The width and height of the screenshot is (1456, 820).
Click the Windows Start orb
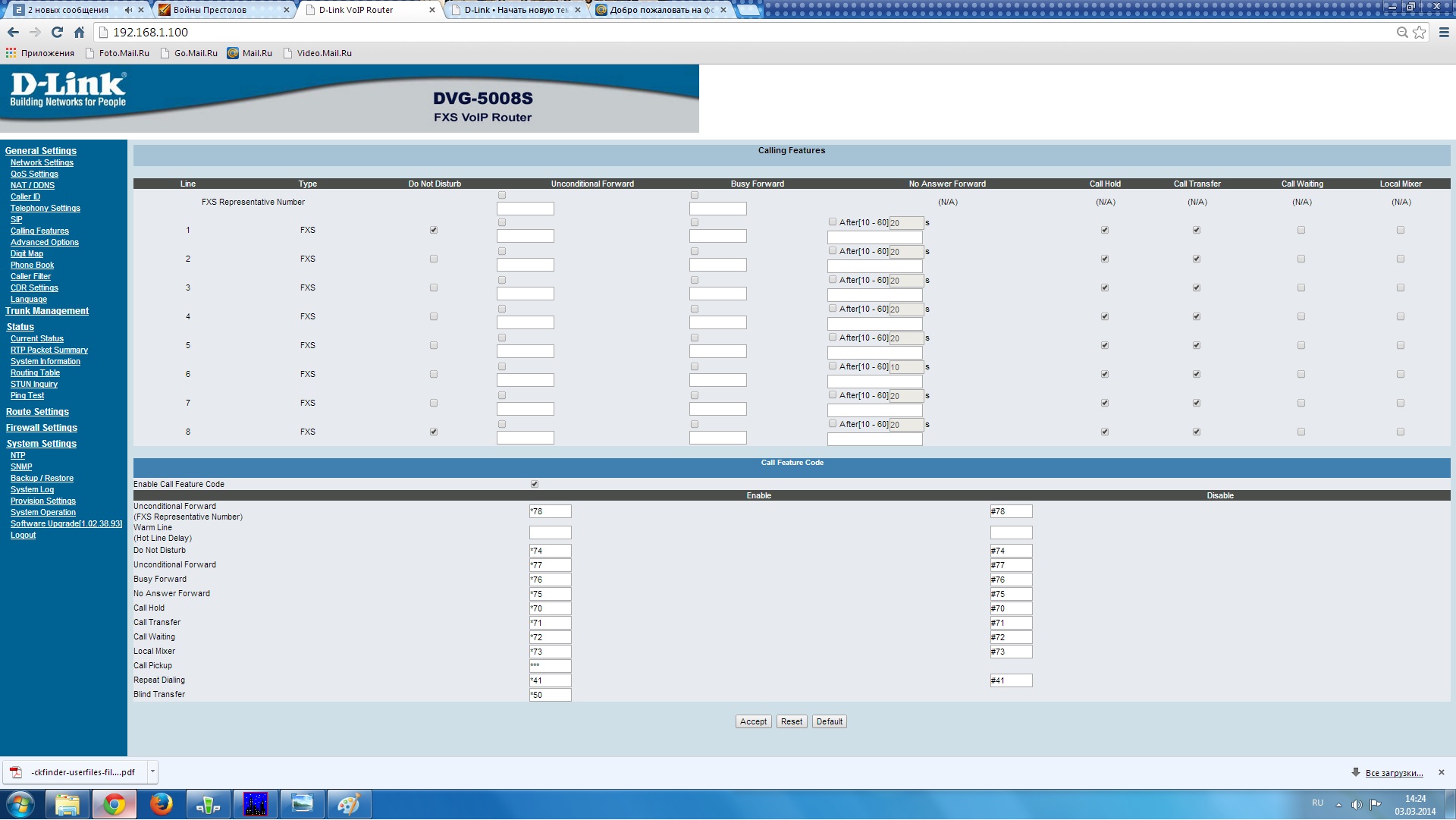point(20,804)
